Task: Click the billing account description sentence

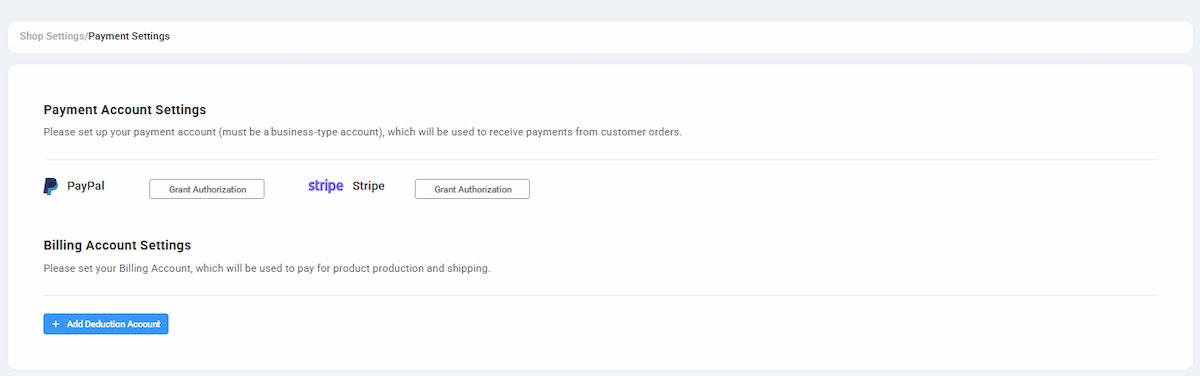Action: coord(267,268)
